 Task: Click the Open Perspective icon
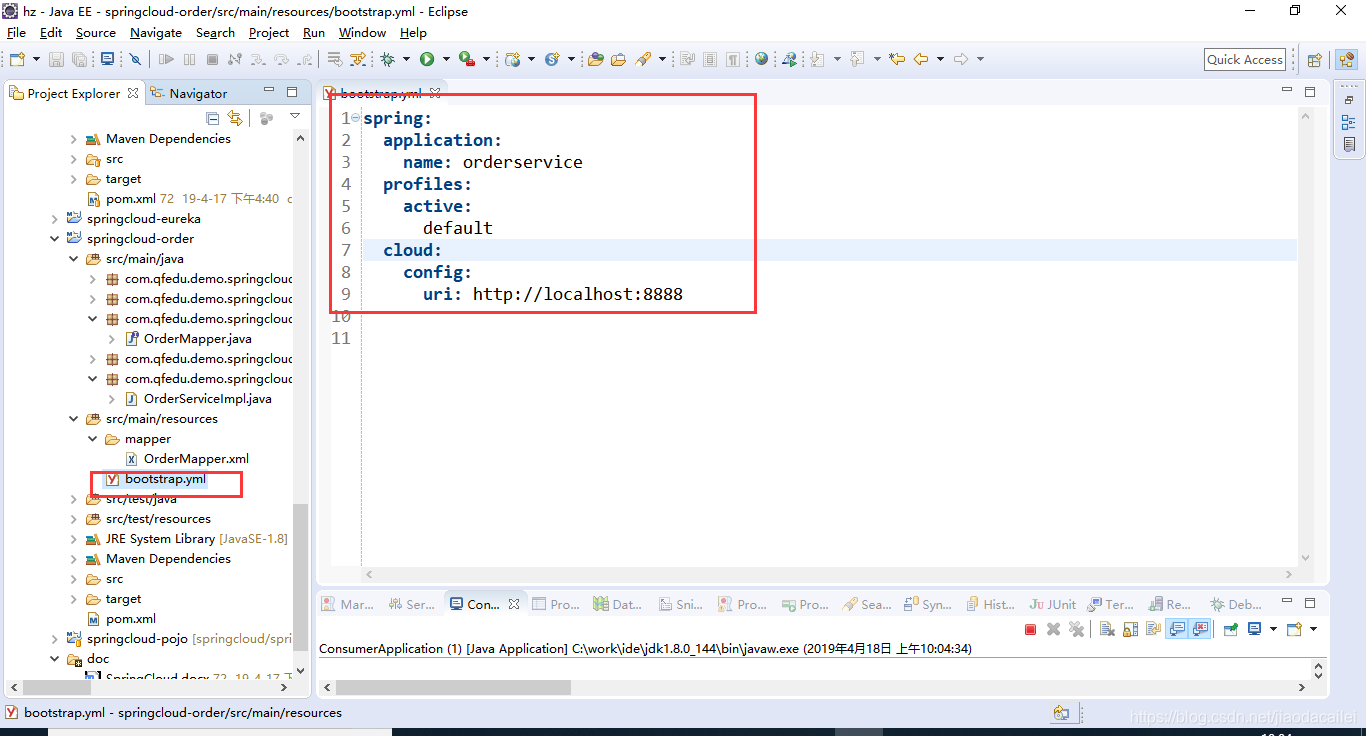click(x=1315, y=60)
